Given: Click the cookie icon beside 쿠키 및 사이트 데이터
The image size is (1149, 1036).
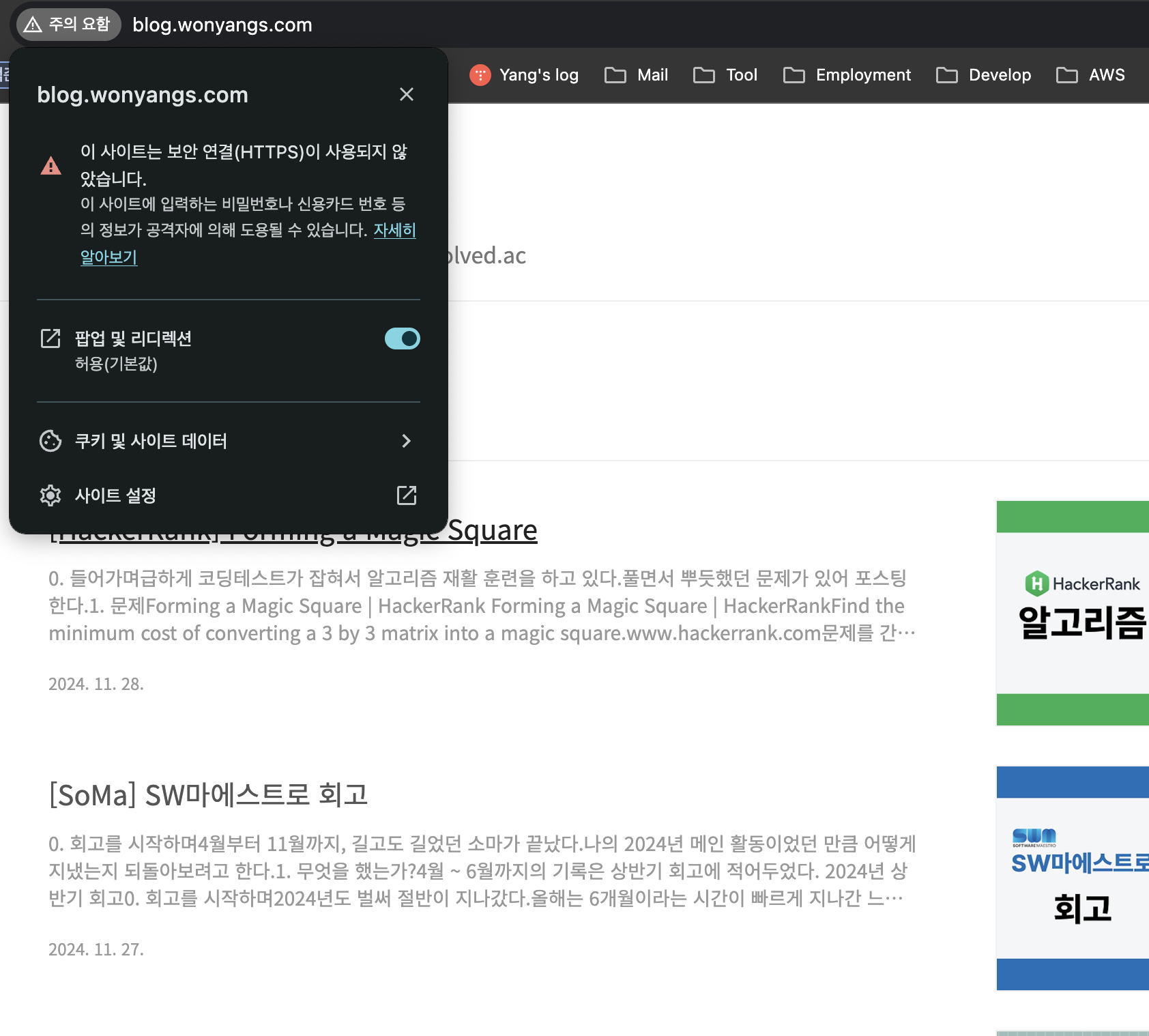Looking at the screenshot, I should pyautogui.click(x=50, y=442).
